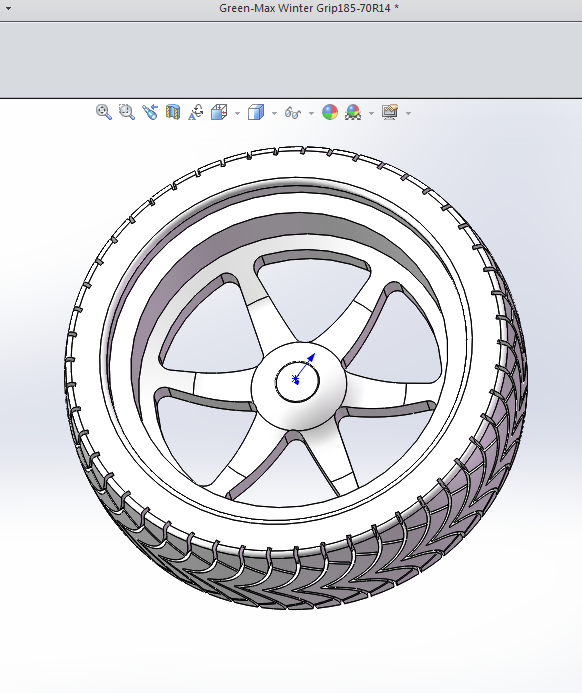Image resolution: width=582 pixels, height=693 pixels.
Task: Click the Display Style icon
Action: coord(256,112)
